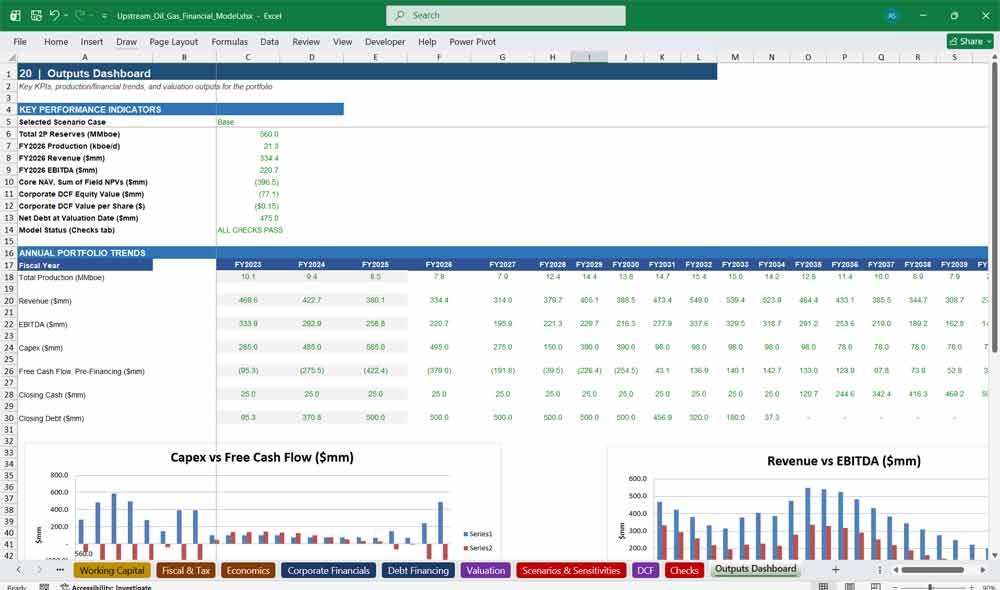The width and height of the screenshot is (1000, 590).
Task: Click the Excel app icon in the title bar
Action: 15,15
